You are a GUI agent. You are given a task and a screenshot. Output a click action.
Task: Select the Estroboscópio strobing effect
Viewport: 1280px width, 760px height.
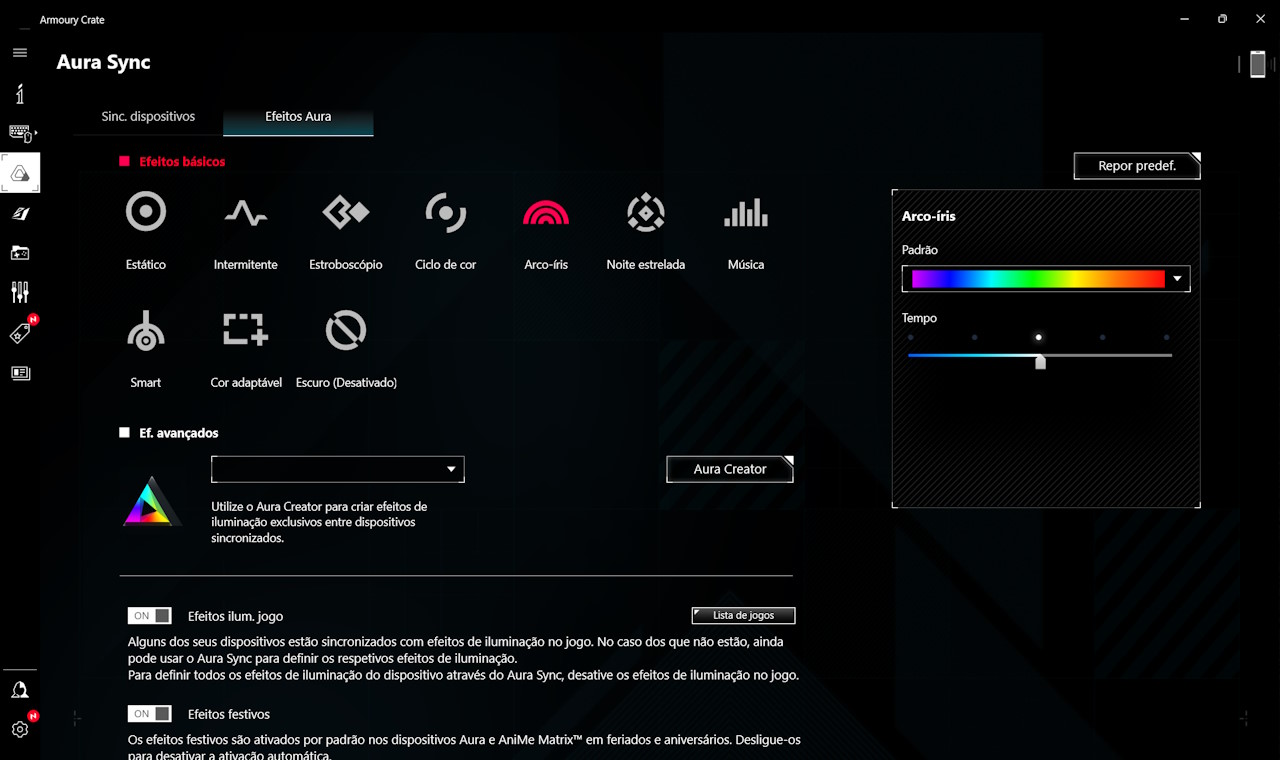[x=346, y=212]
